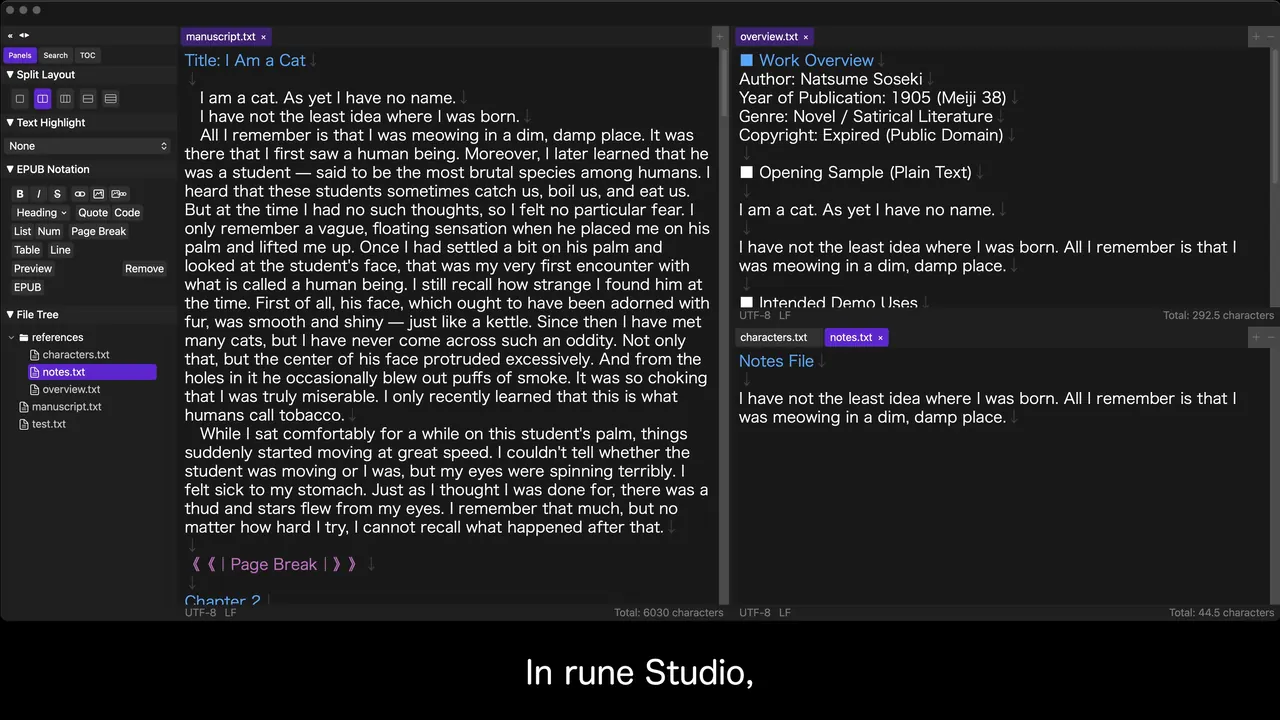
Task: Insert a Page Break
Action: click(x=99, y=232)
